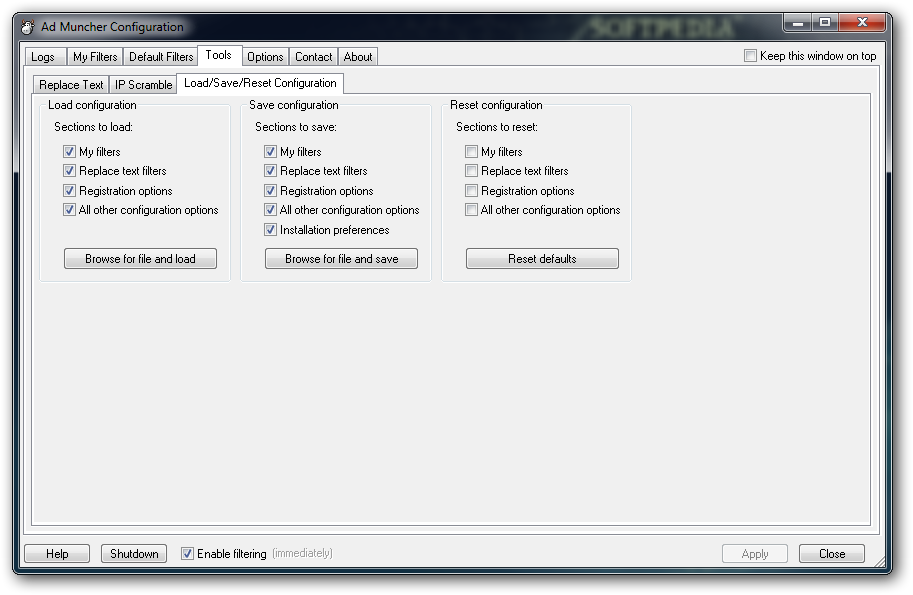Click Browse for file and load

tap(140, 259)
